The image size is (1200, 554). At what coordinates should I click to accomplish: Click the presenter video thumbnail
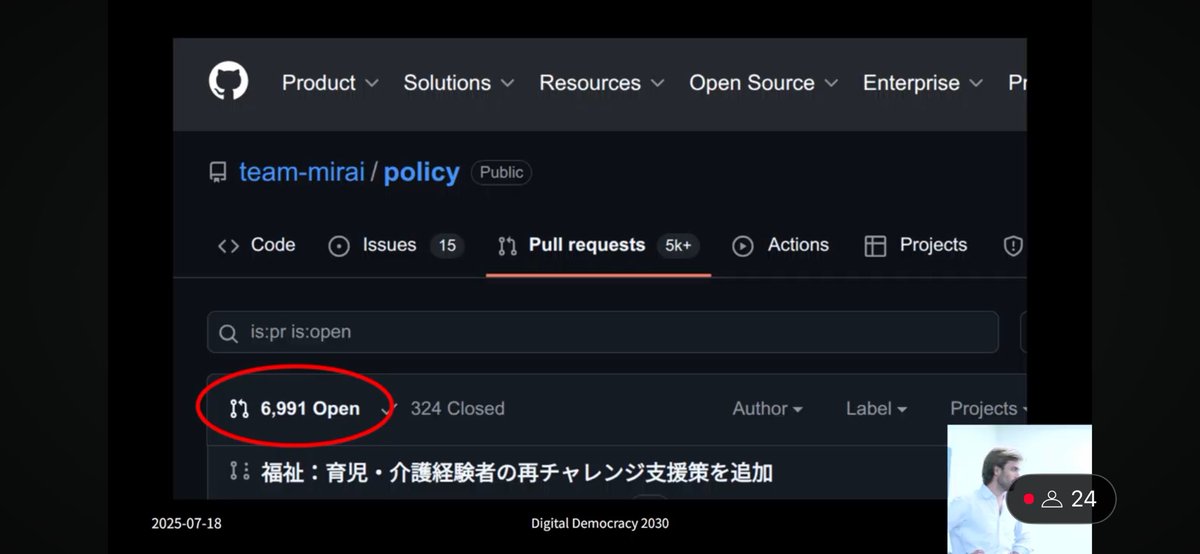1019,489
